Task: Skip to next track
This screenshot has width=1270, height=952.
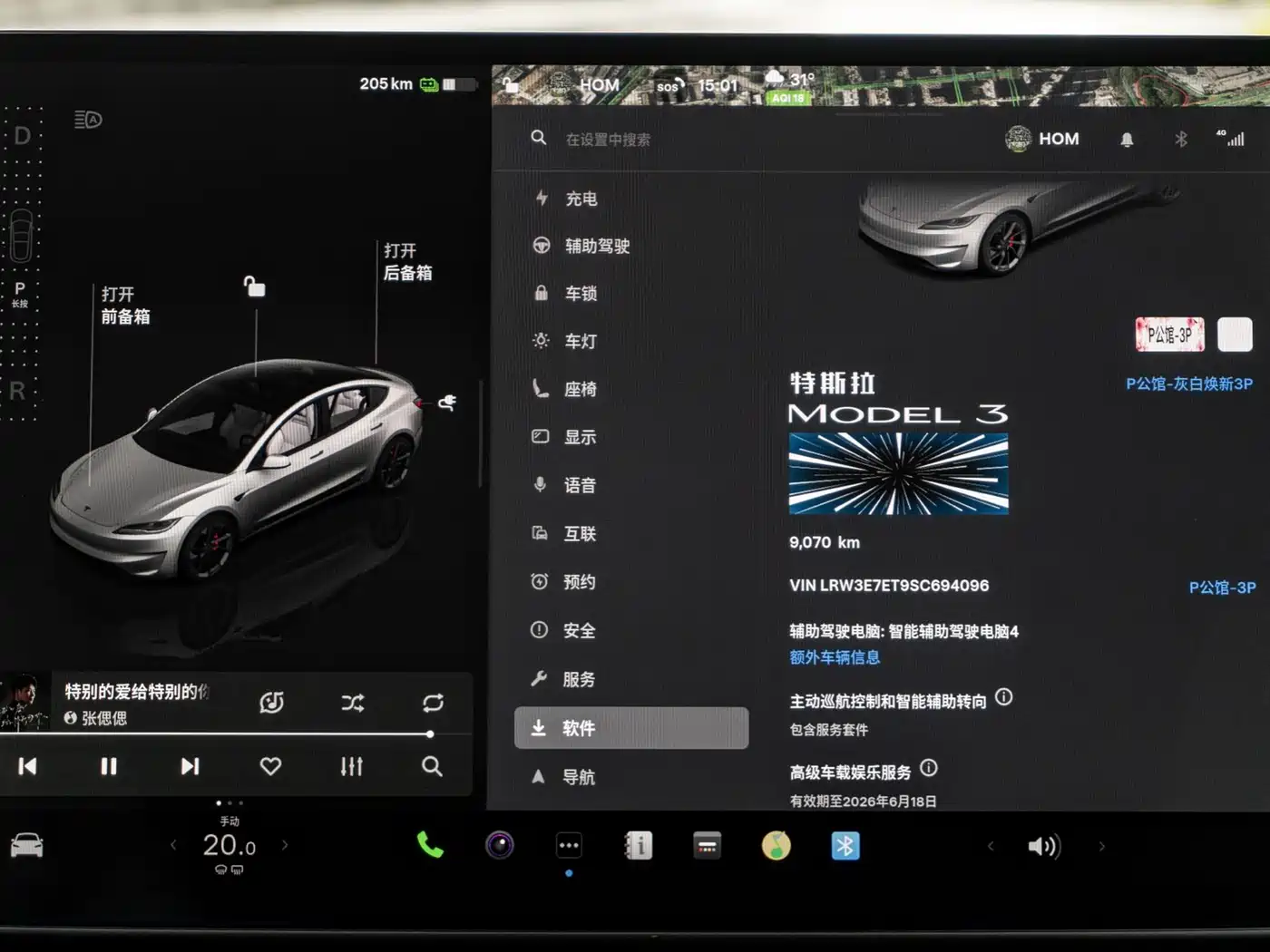Action: click(x=190, y=766)
